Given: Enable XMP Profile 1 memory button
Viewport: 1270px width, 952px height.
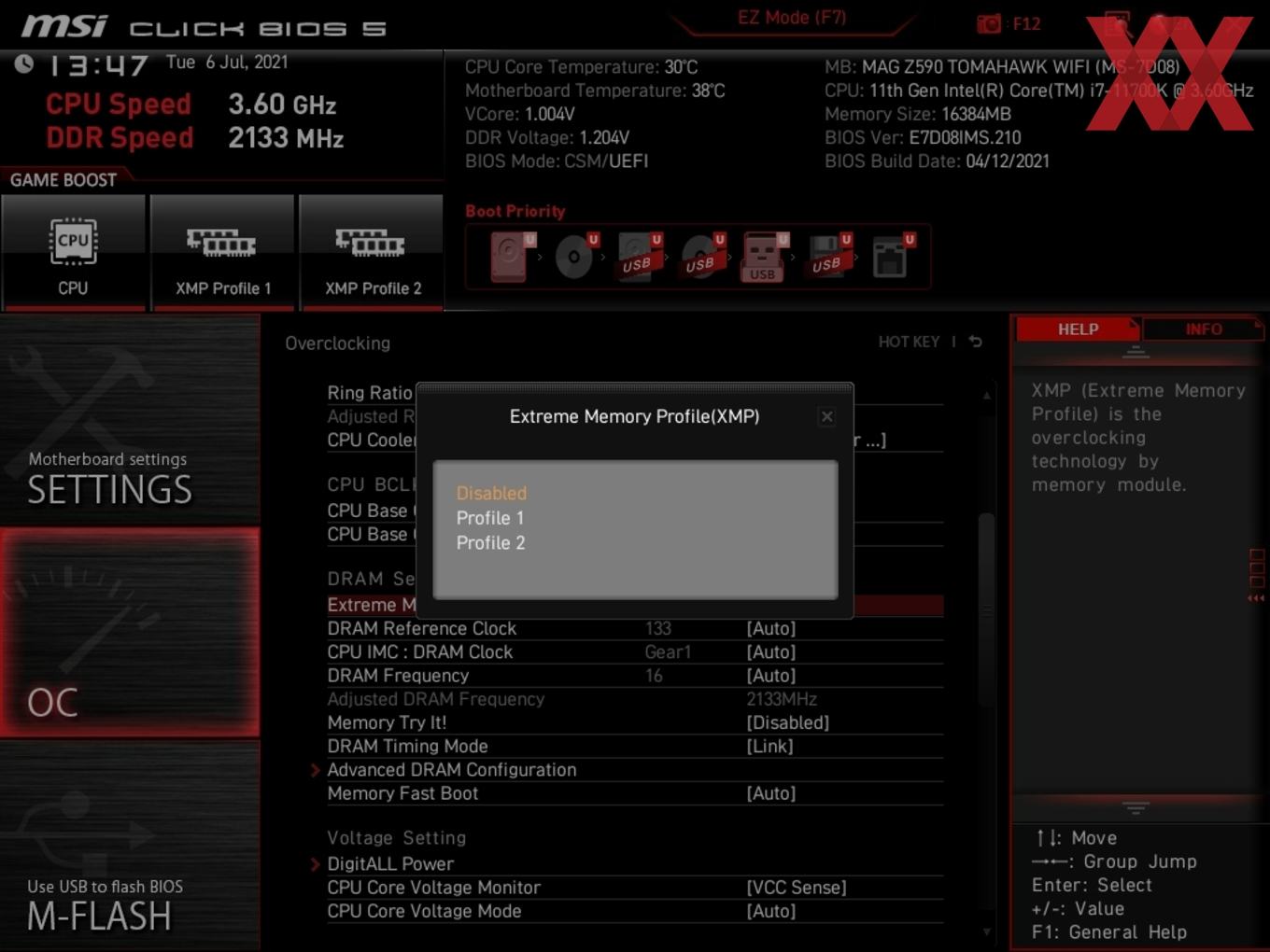Looking at the screenshot, I should pyautogui.click(x=222, y=252).
